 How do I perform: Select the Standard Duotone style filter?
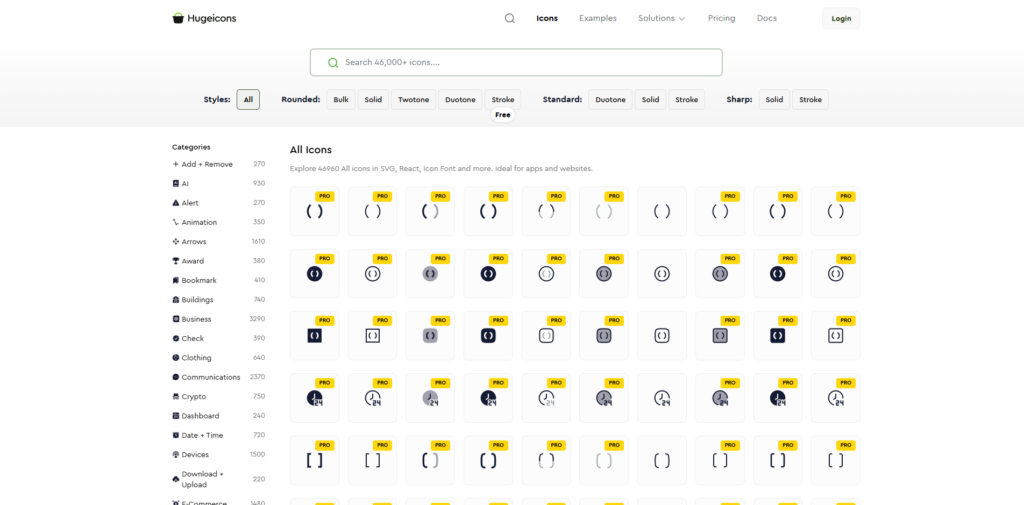610,100
